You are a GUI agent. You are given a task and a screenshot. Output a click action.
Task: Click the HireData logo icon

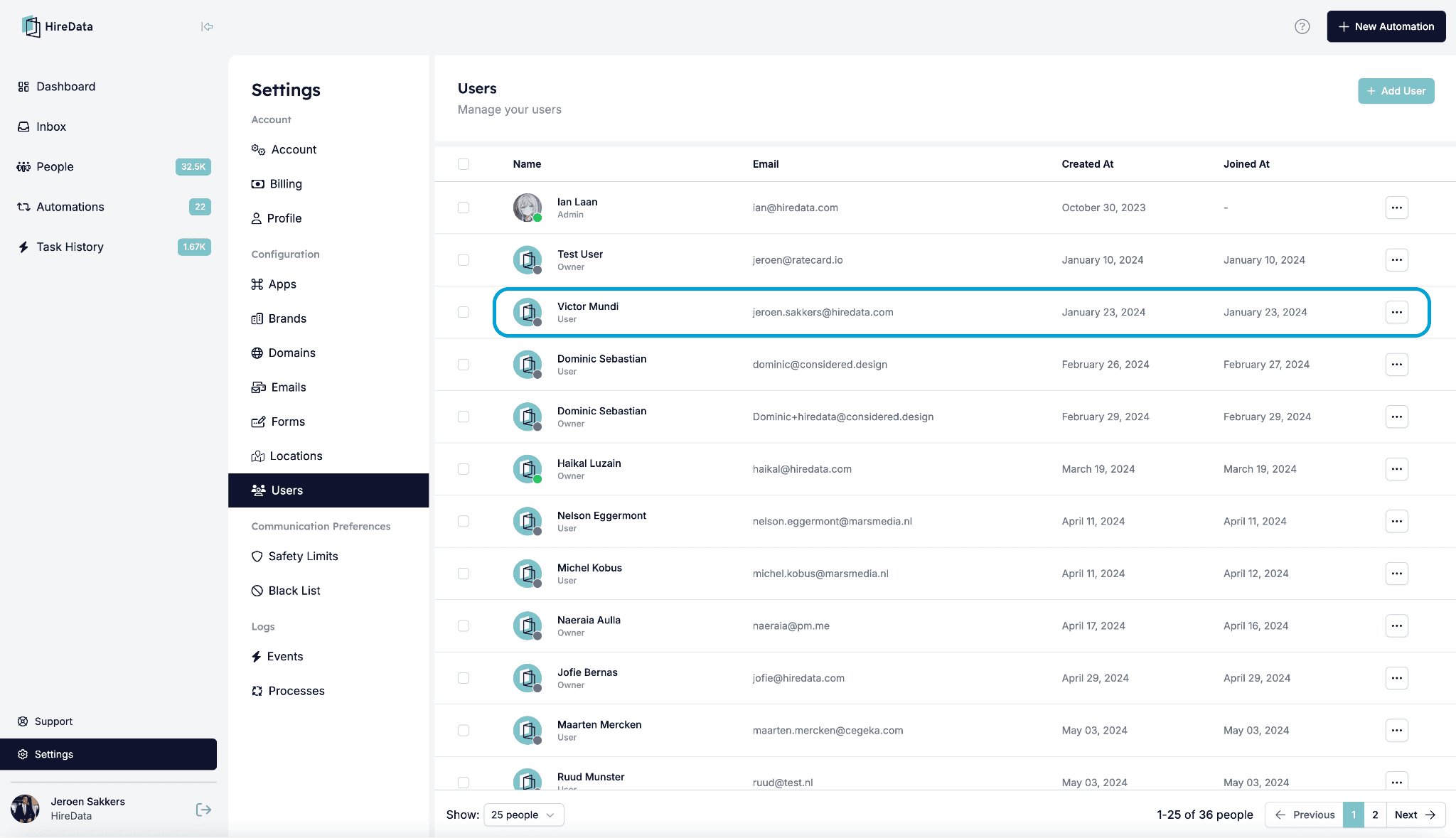click(31, 26)
